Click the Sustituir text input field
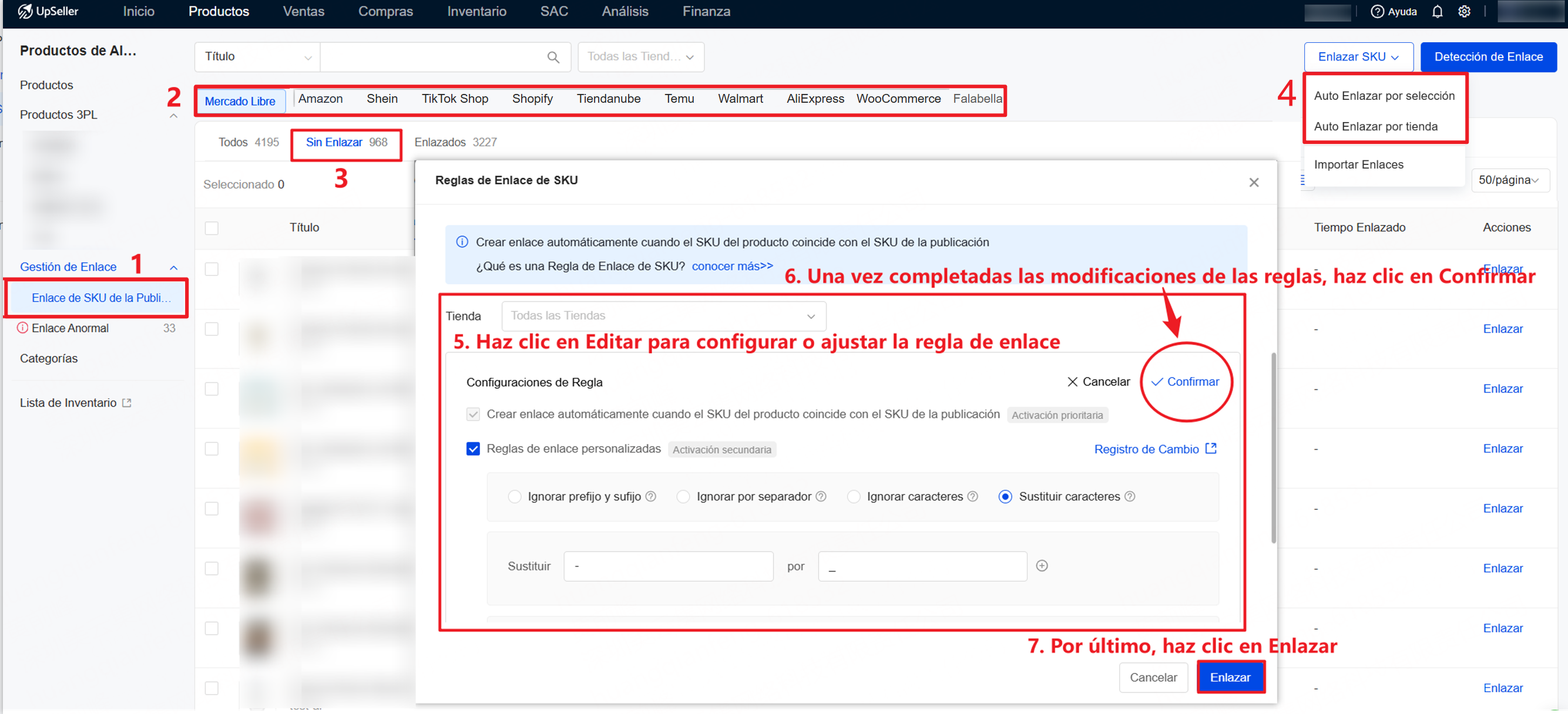This screenshot has width=1568, height=714. [x=668, y=565]
